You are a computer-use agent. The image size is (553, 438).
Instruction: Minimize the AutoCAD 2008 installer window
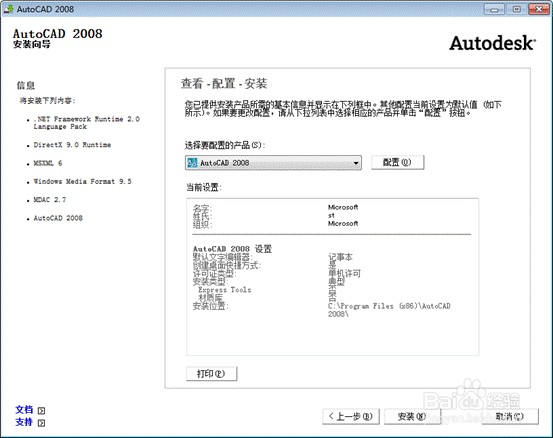494,9
